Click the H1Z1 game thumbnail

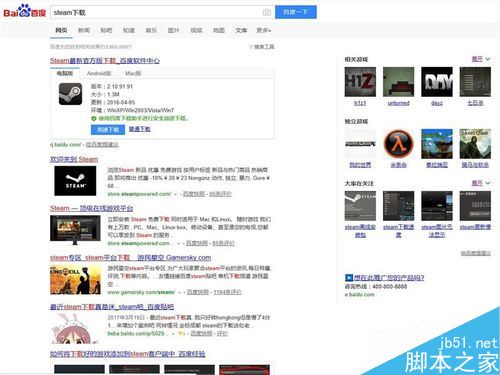pyautogui.click(x=360, y=82)
